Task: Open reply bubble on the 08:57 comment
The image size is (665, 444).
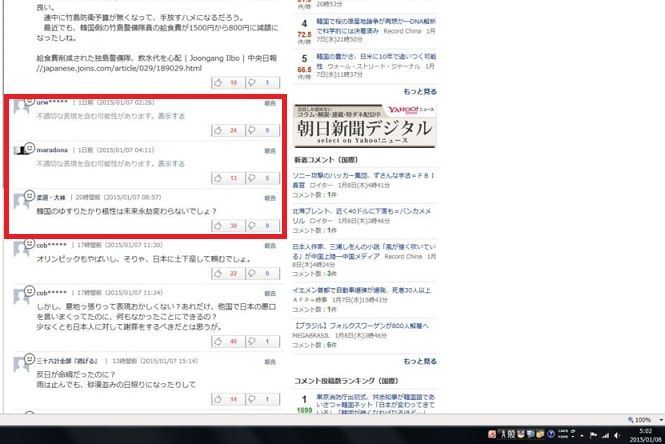Action: pos(263,226)
